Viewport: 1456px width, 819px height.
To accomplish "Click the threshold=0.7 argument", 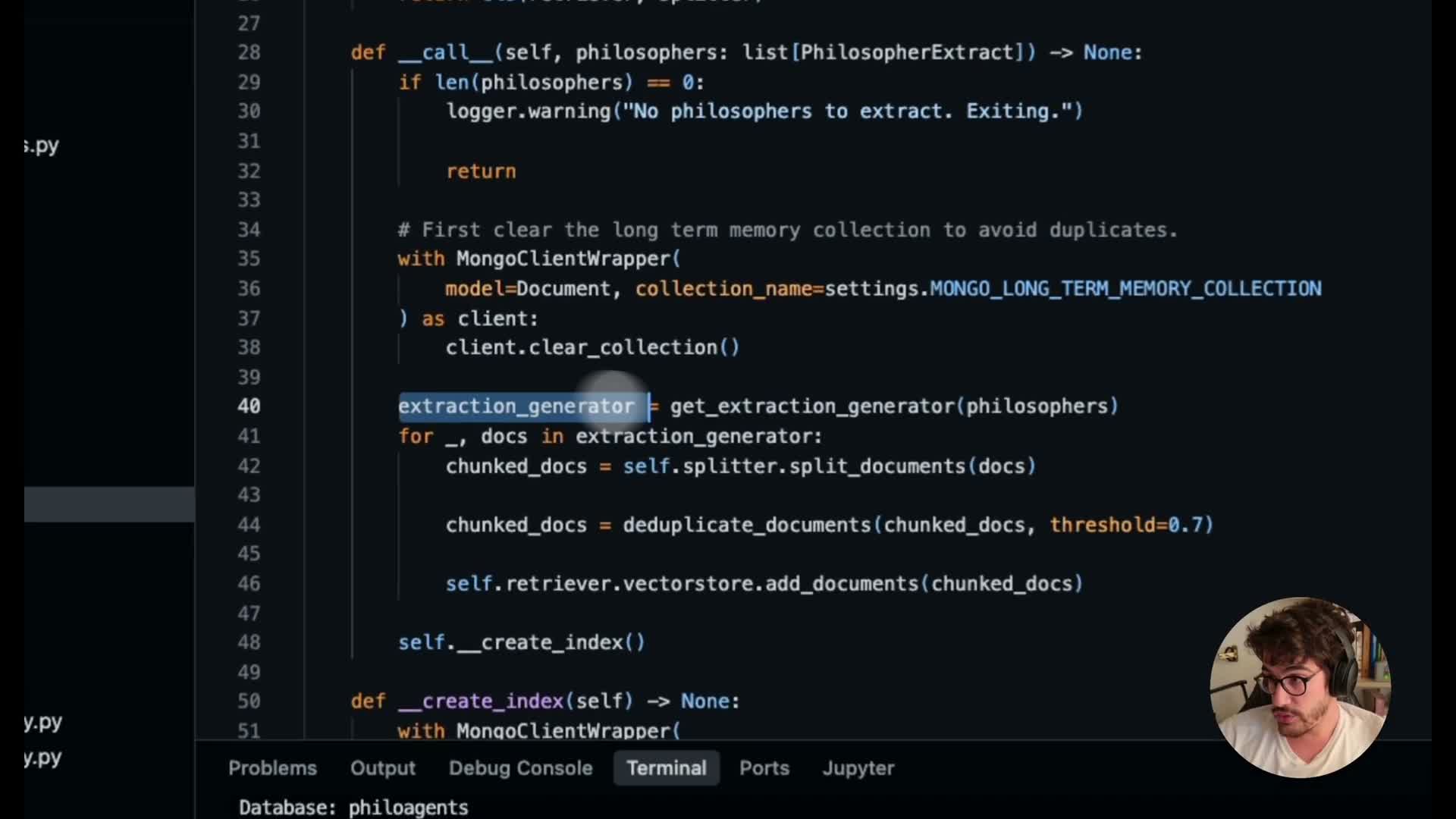I will click(x=1126, y=525).
